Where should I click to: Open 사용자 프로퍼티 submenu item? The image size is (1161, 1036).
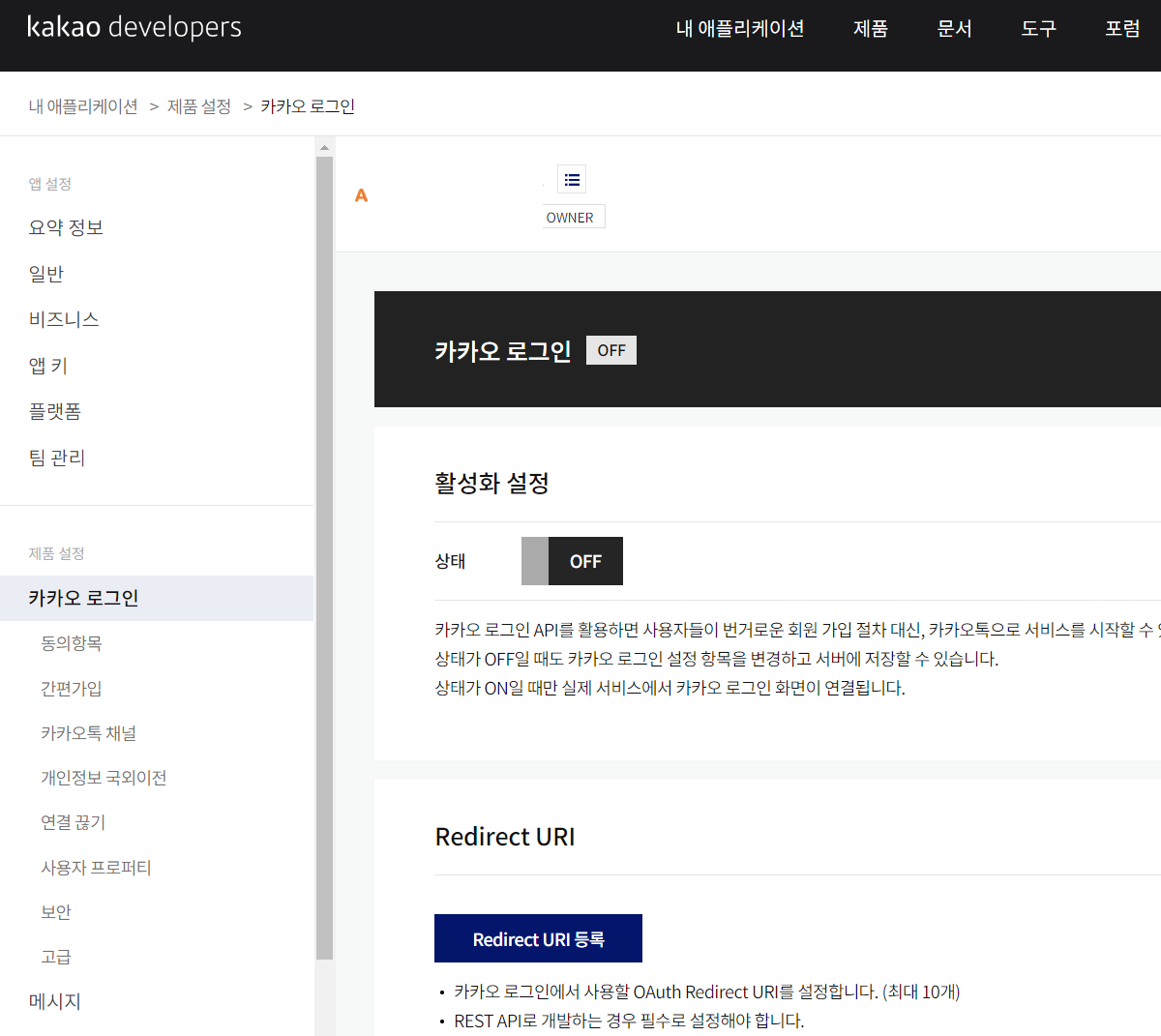tap(96, 868)
